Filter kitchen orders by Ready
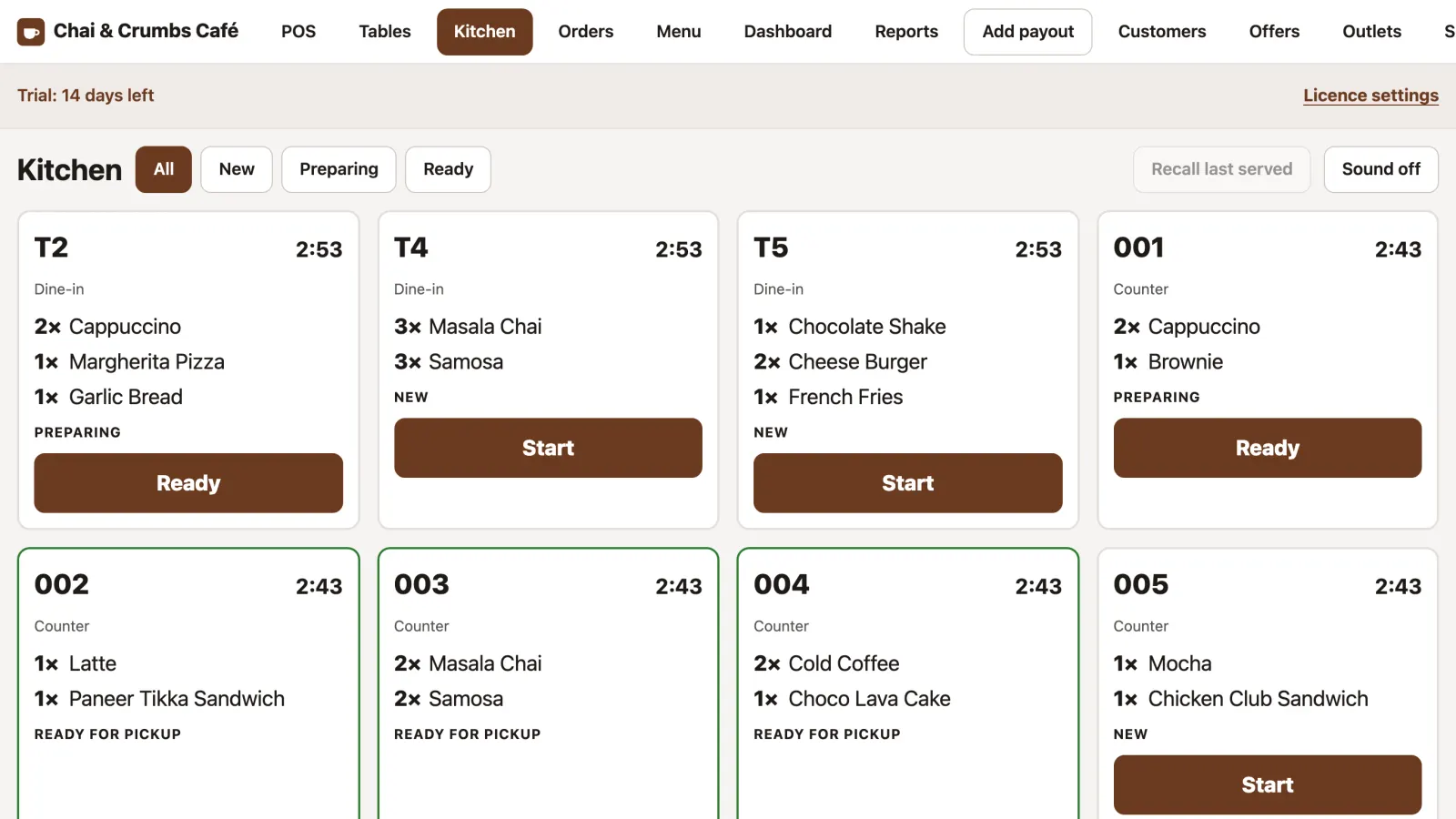 click(x=448, y=169)
